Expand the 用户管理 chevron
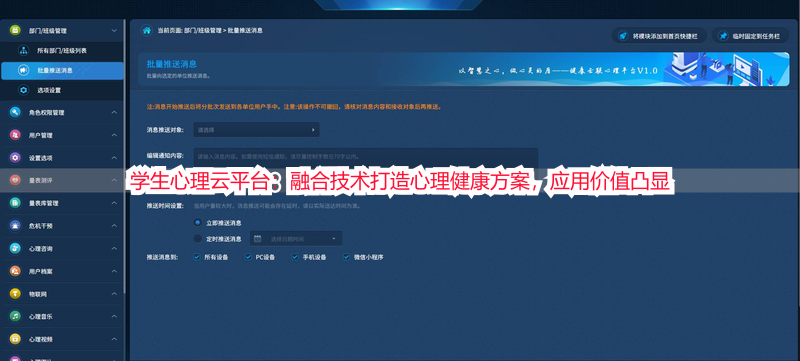Screen dimensions: 800x361 point(114,135)
